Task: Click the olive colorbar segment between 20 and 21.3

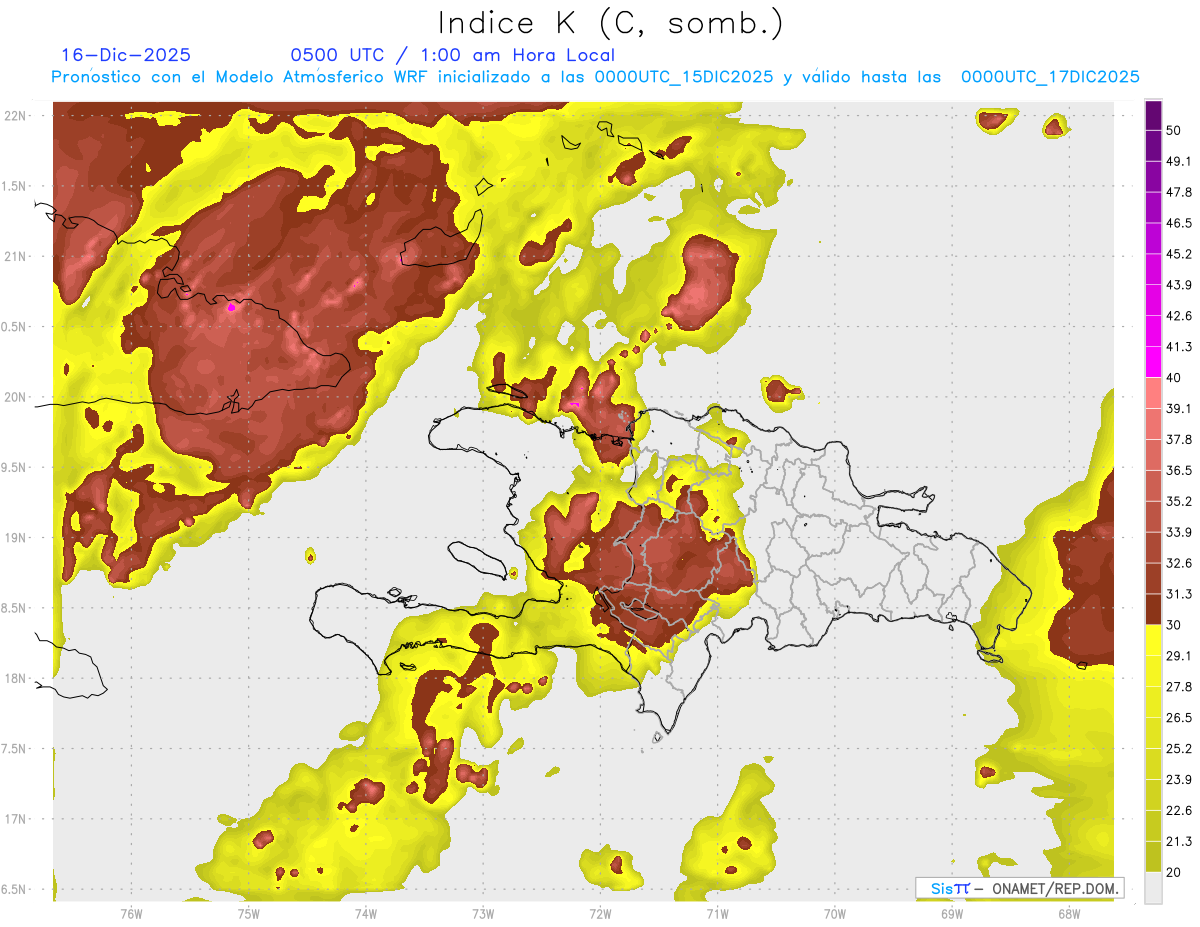Action: [1153, 856]
